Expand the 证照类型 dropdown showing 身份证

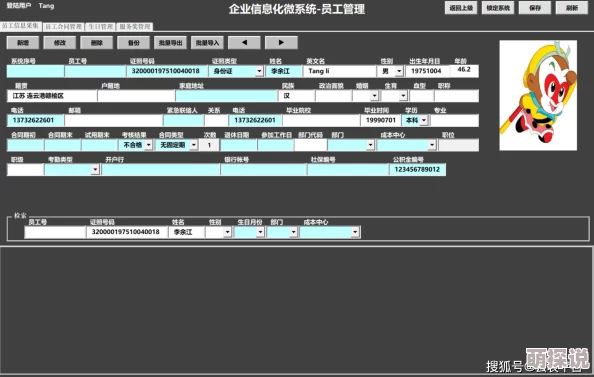pos(259,71)
